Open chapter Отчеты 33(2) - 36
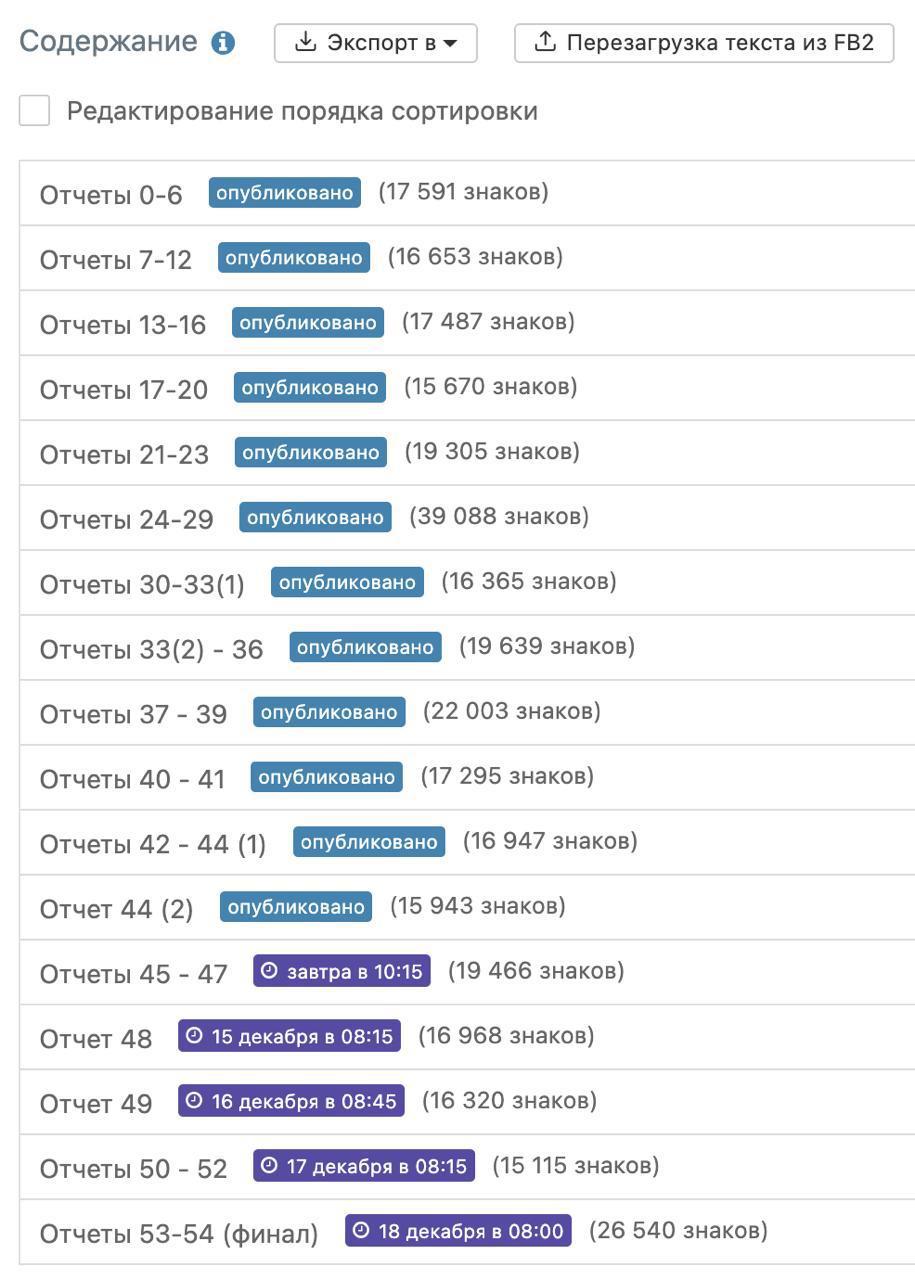Viewport: 915px width, 1280px height. [x=151, y=650]
